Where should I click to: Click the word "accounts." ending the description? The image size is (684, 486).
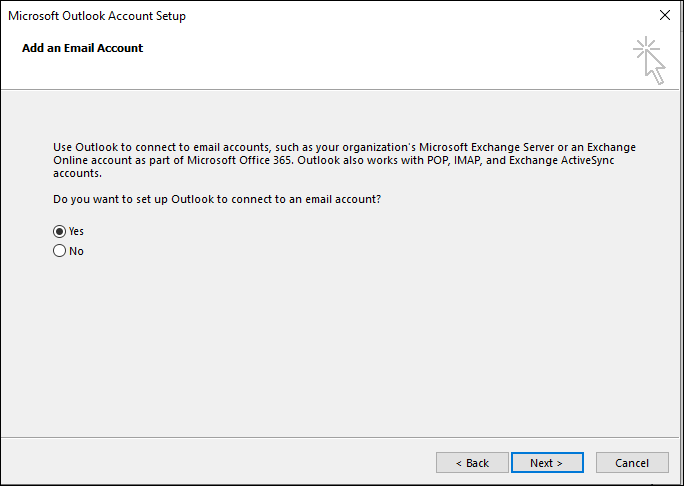pyautogui.click(x=77, y=171)
